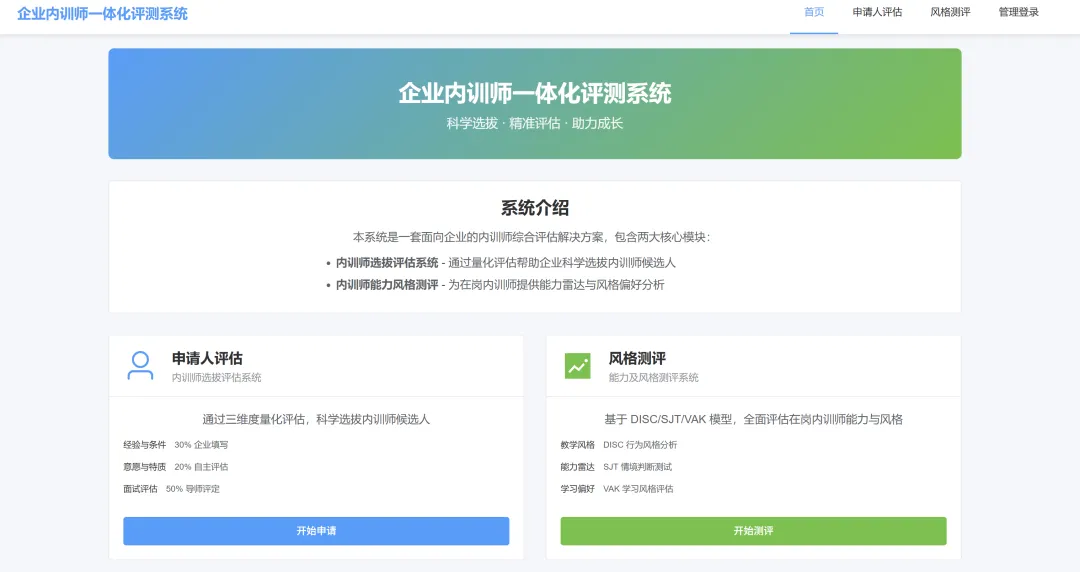Click the intro sentence starting 本系统是一套面向企业
The height and width of the screenshot is (572, 1080).
(532, 237)
